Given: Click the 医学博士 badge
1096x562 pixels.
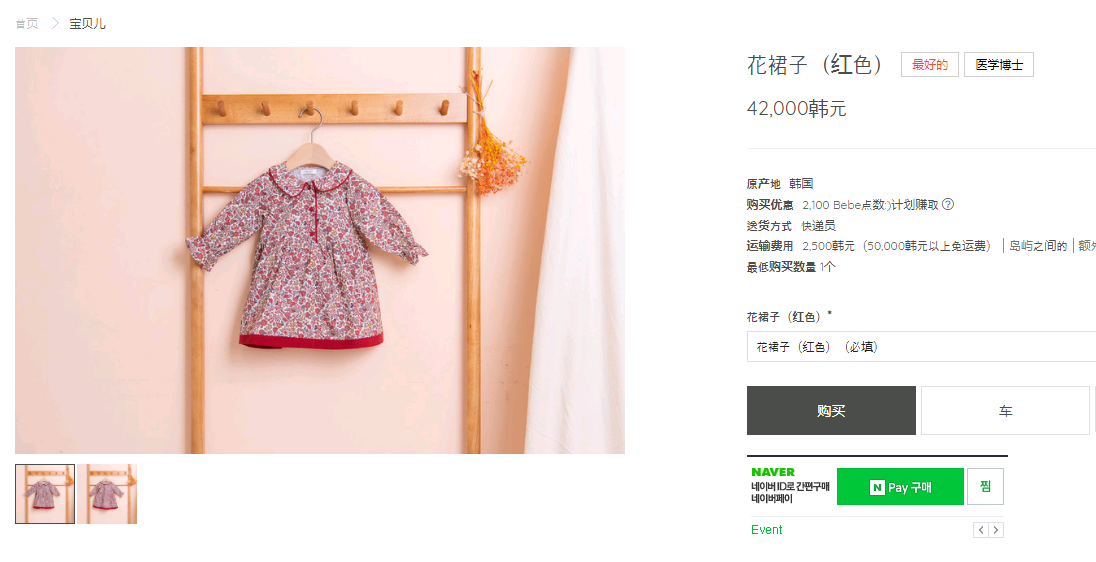Looking at the screenshot, I should click(x=999, y=65).
